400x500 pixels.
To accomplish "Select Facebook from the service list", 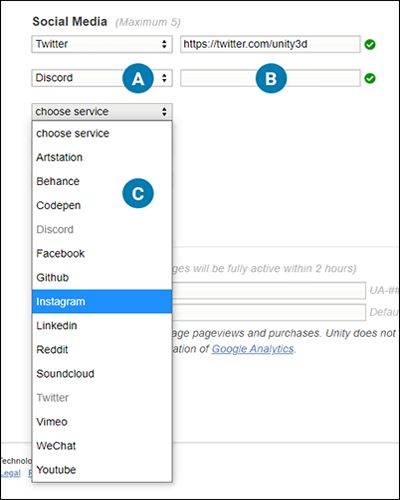I will [x=102, y=253].
